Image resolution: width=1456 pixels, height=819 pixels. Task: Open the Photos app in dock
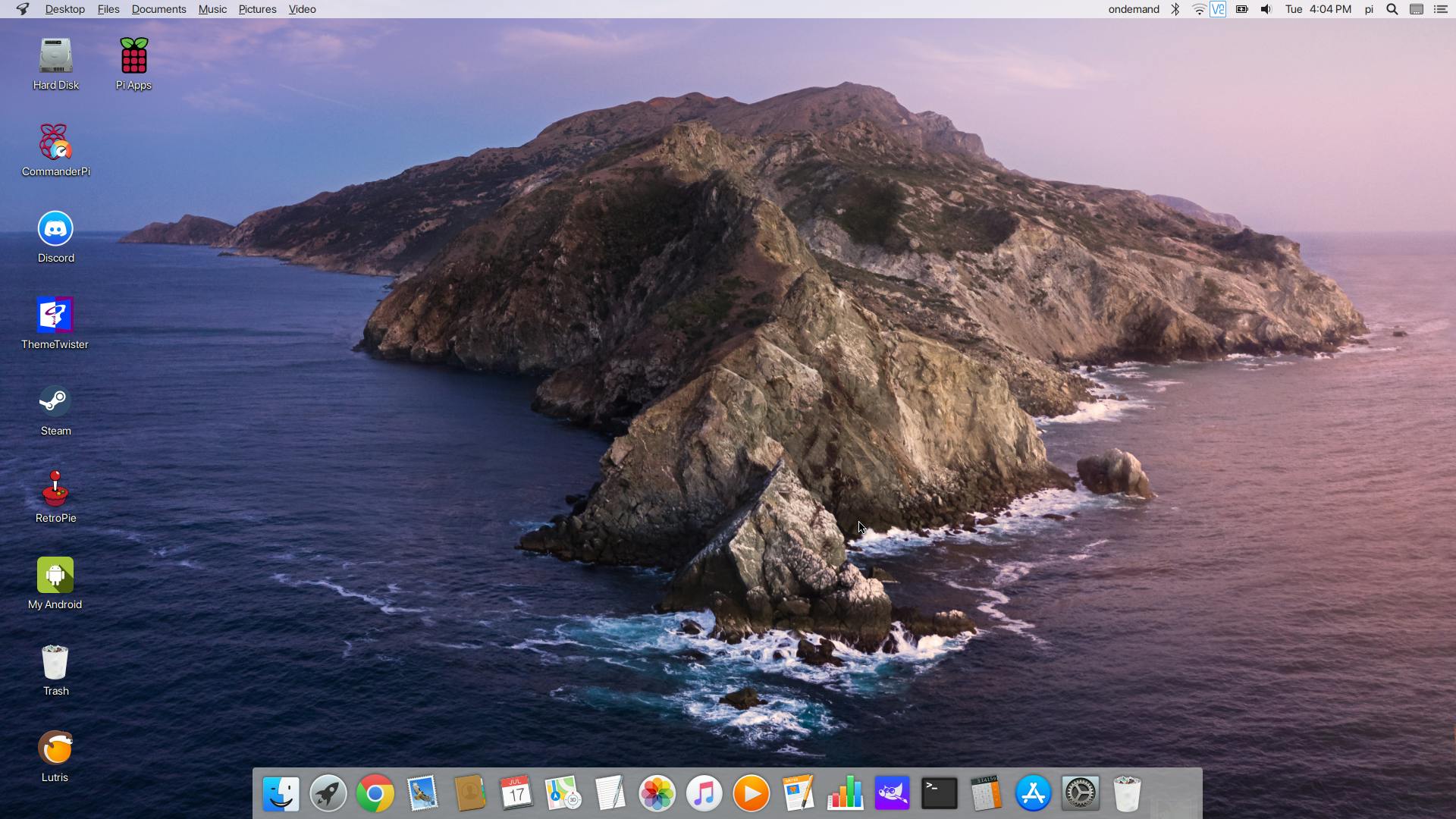(657, 794)
